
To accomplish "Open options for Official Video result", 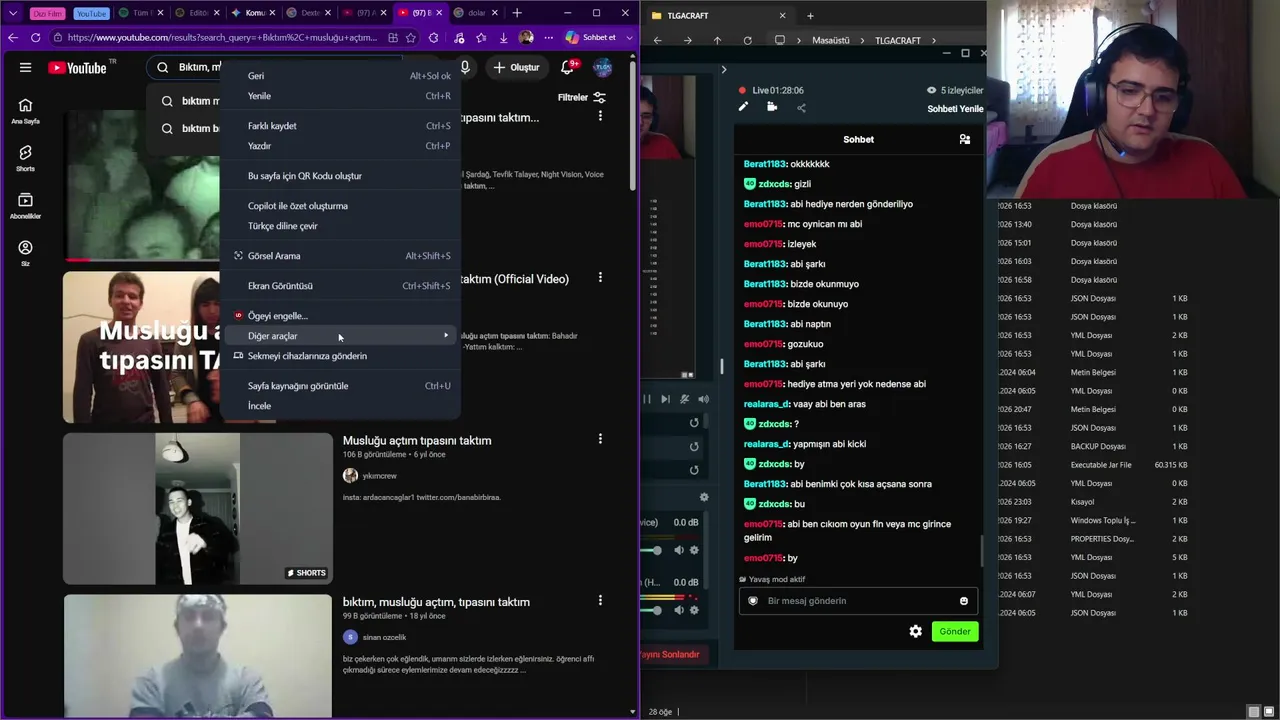I will [600, 277].
